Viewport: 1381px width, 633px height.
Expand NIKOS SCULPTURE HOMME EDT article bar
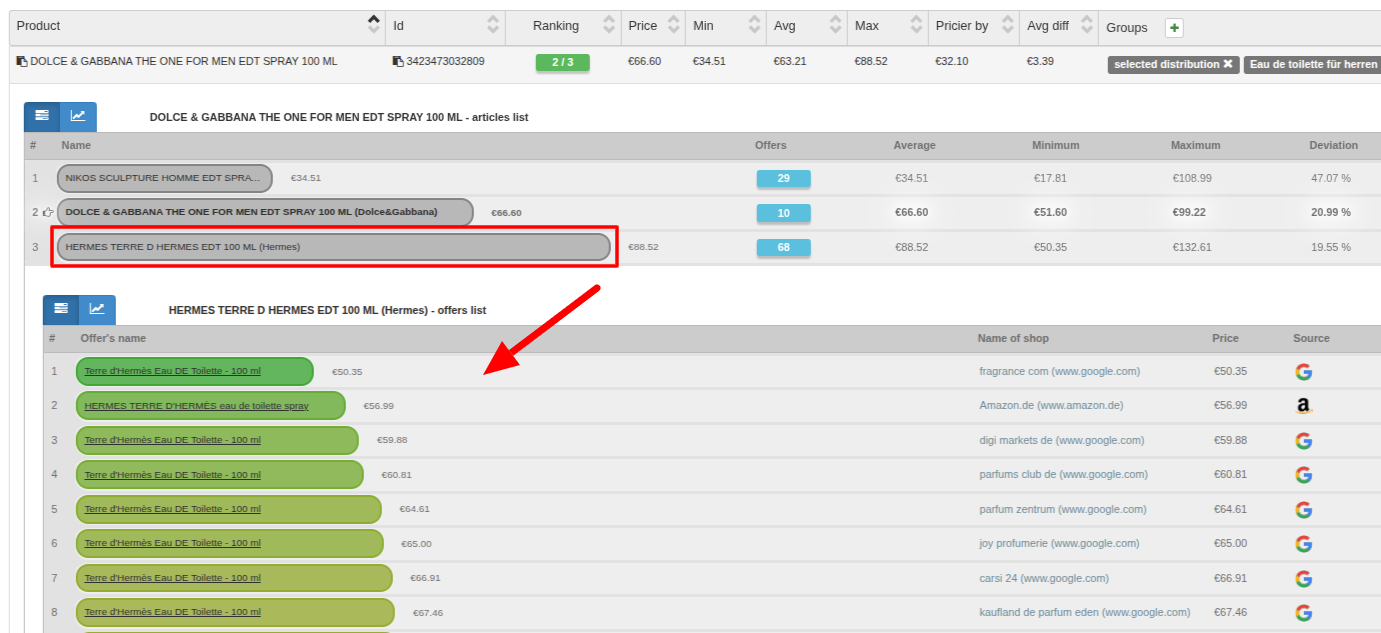click(165, 178)
